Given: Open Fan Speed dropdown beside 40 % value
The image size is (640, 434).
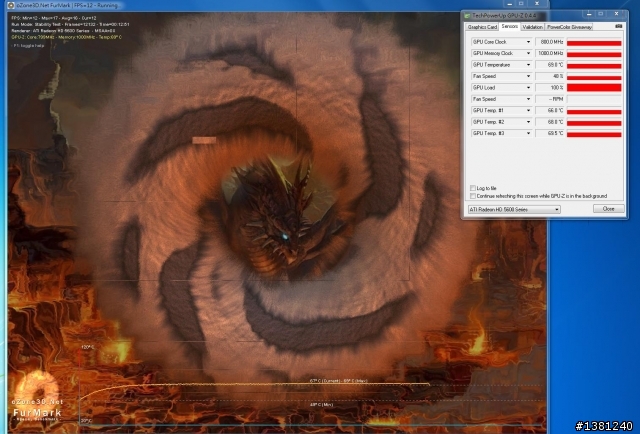Looking at the screenshot, I should 528,76.
